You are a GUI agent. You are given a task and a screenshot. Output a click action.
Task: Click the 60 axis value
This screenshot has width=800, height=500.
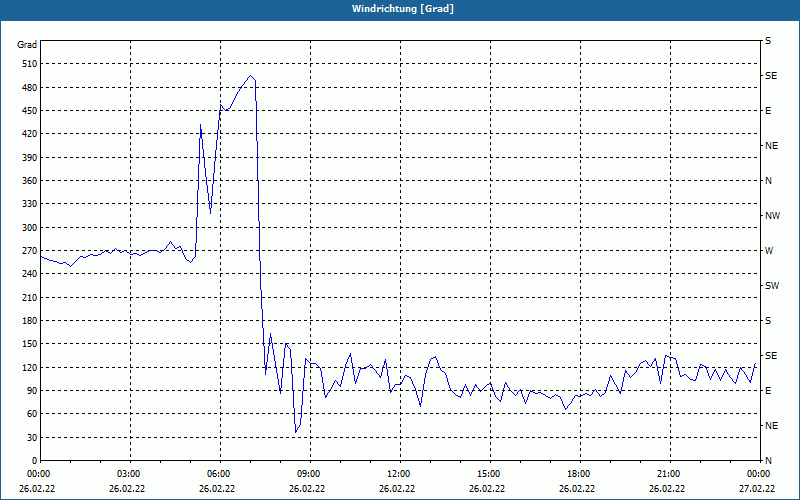coord(32,414)
